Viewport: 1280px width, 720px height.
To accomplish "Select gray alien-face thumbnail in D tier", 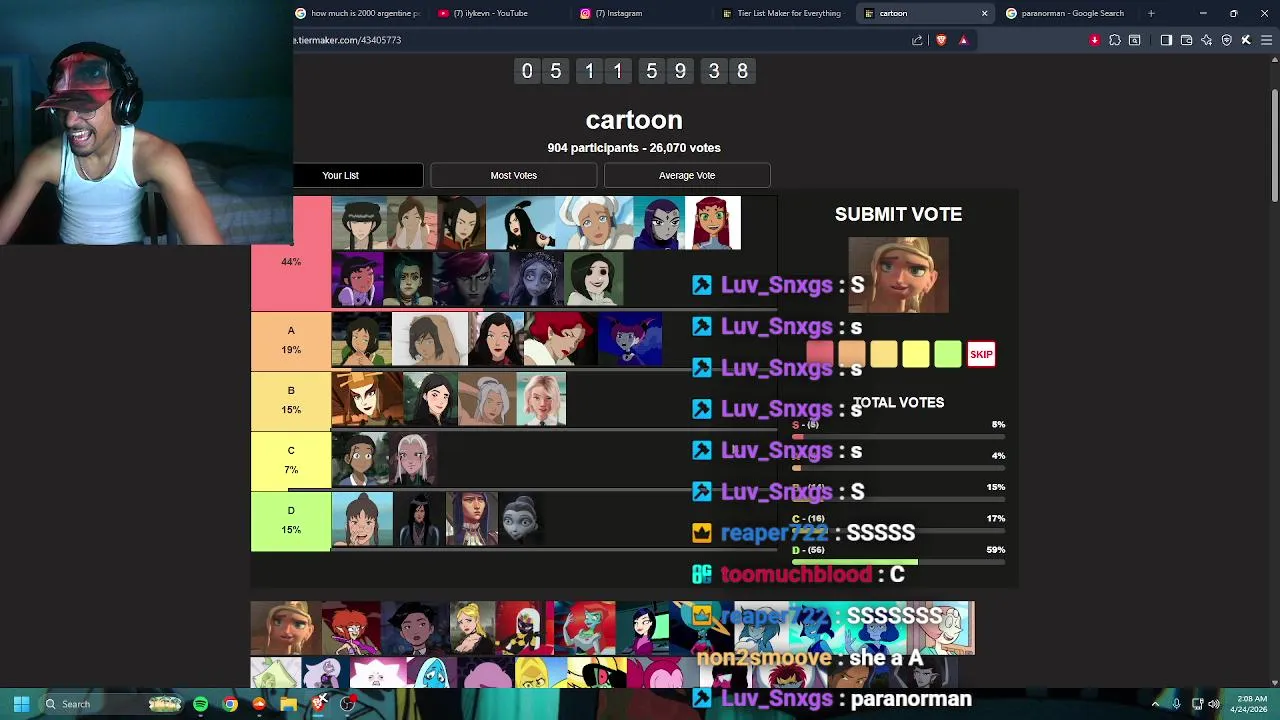I will click(x=521, y=519).
